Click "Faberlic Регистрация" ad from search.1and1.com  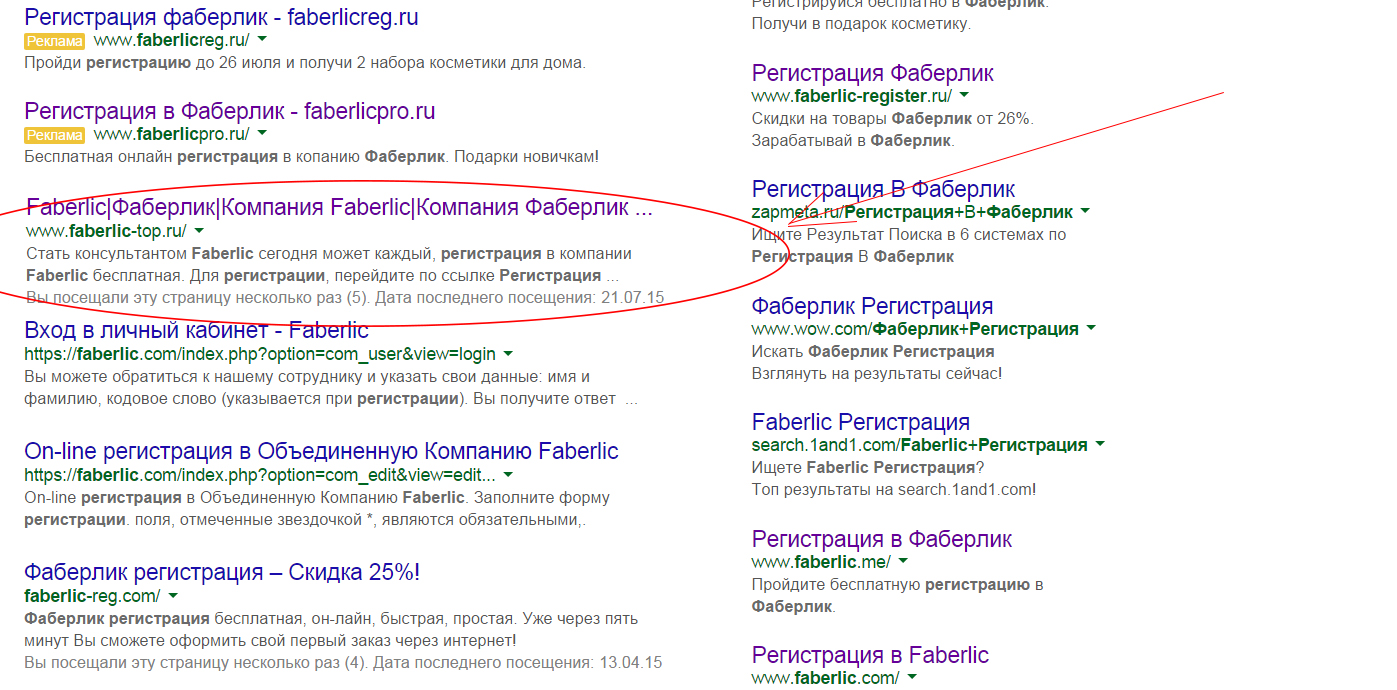[860, 422]
